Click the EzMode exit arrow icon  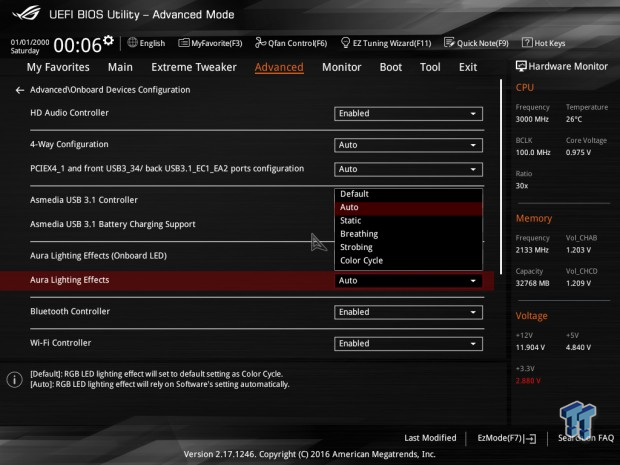(x=531, y=438)
